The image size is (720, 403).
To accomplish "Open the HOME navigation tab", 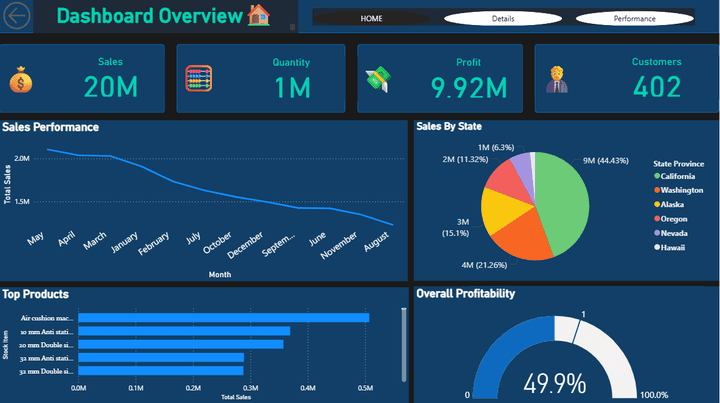I will tap(371, 18).
